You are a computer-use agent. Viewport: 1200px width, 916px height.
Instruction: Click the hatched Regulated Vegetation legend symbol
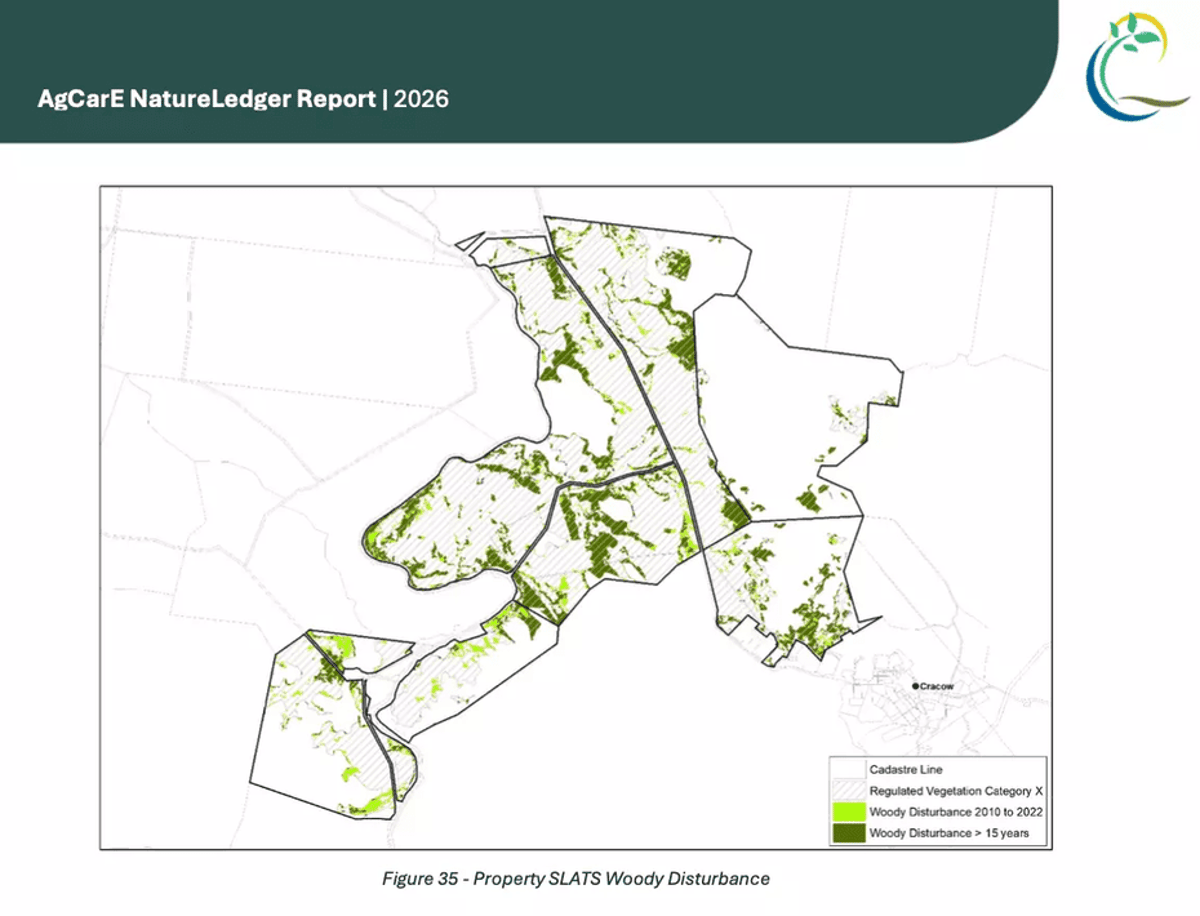tap(848, 790)
